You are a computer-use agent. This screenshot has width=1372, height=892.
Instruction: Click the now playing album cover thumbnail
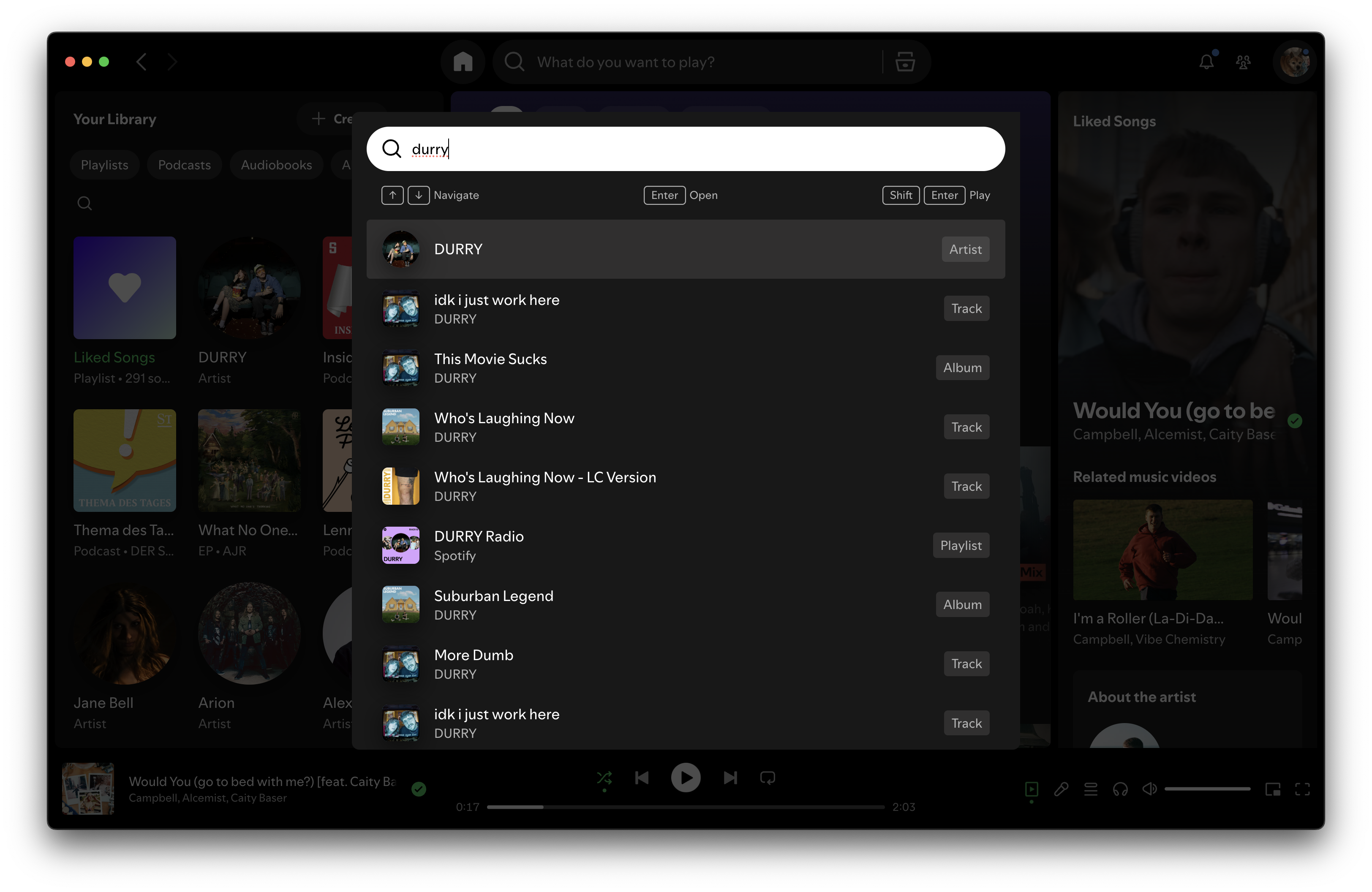87,788
